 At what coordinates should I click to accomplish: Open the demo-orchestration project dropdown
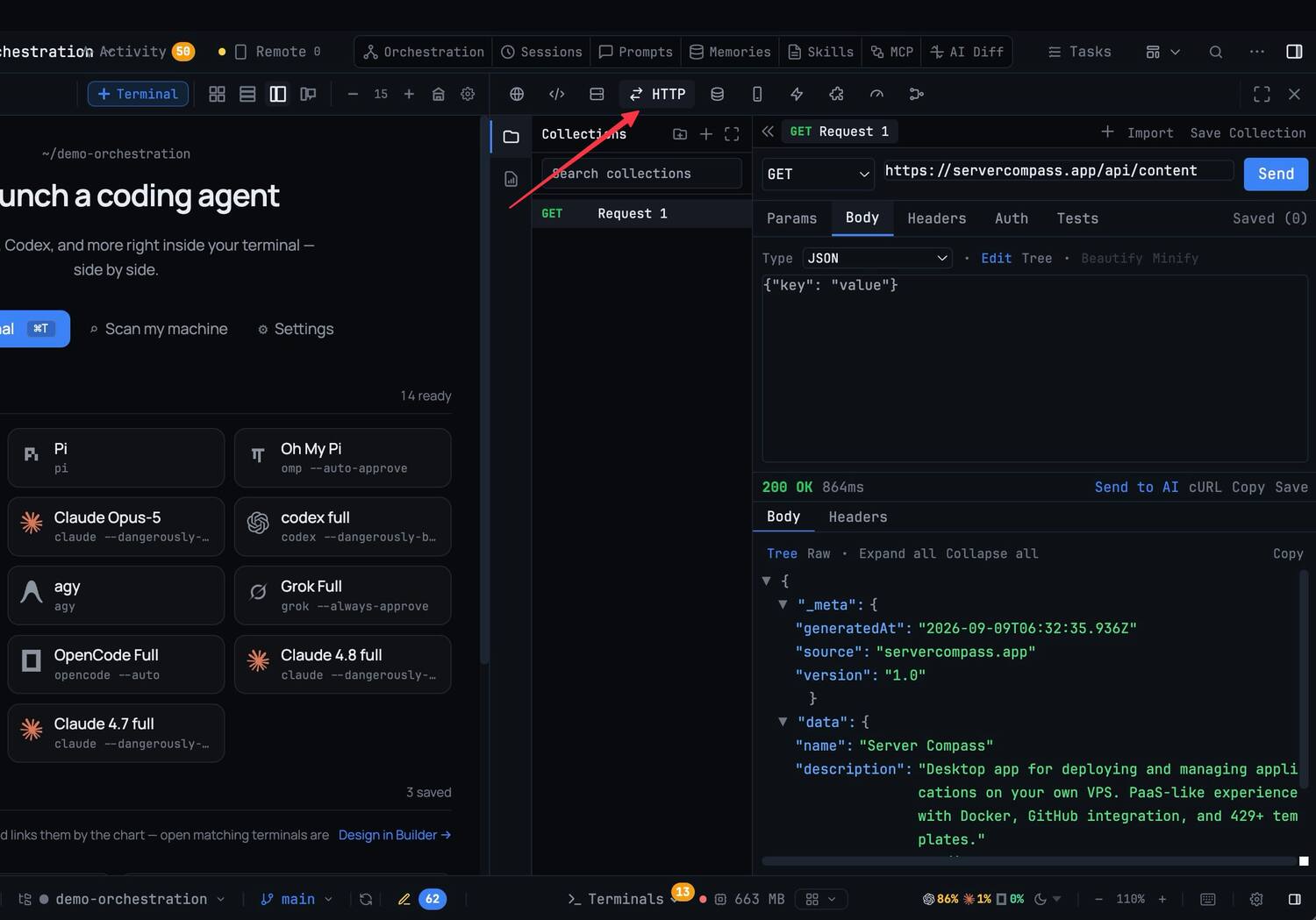(x=132, y=899)
